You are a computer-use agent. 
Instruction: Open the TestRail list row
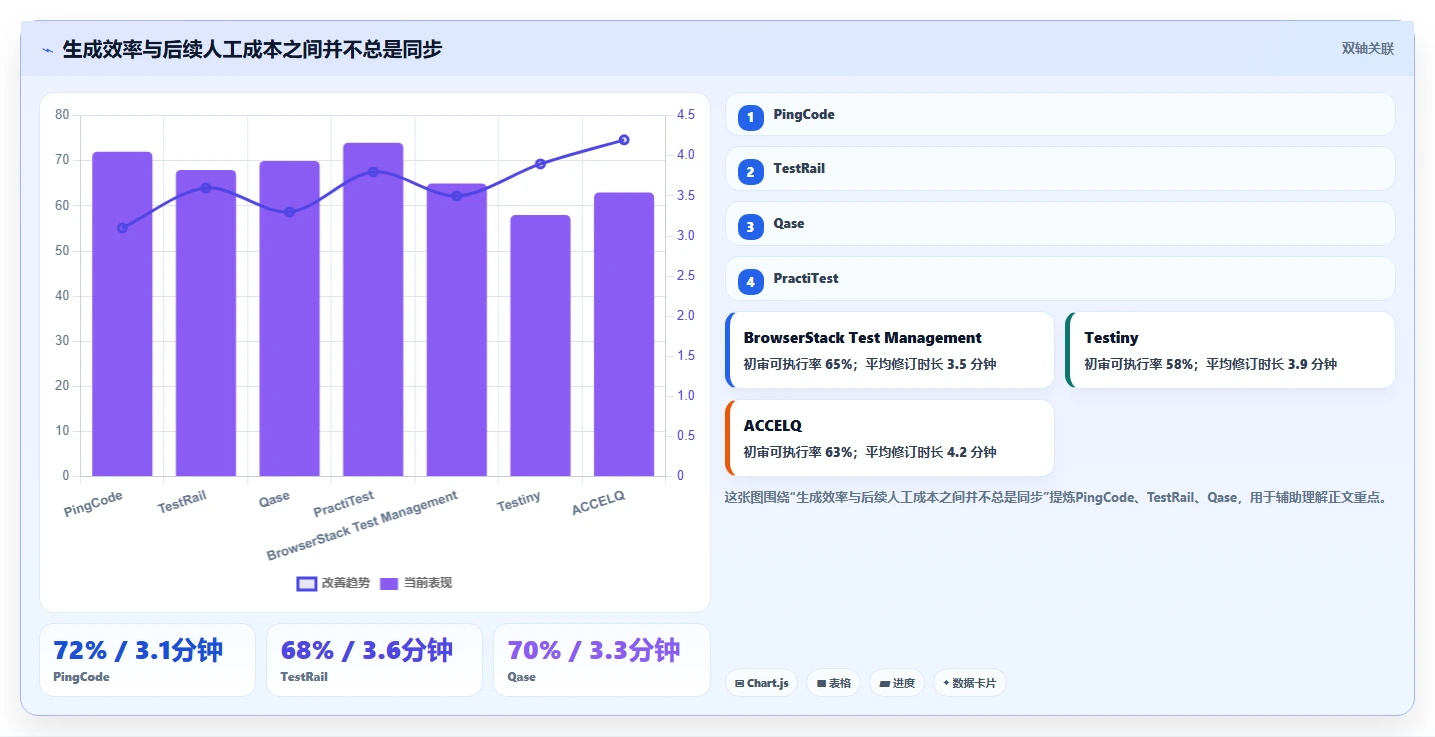[1060, 169]
